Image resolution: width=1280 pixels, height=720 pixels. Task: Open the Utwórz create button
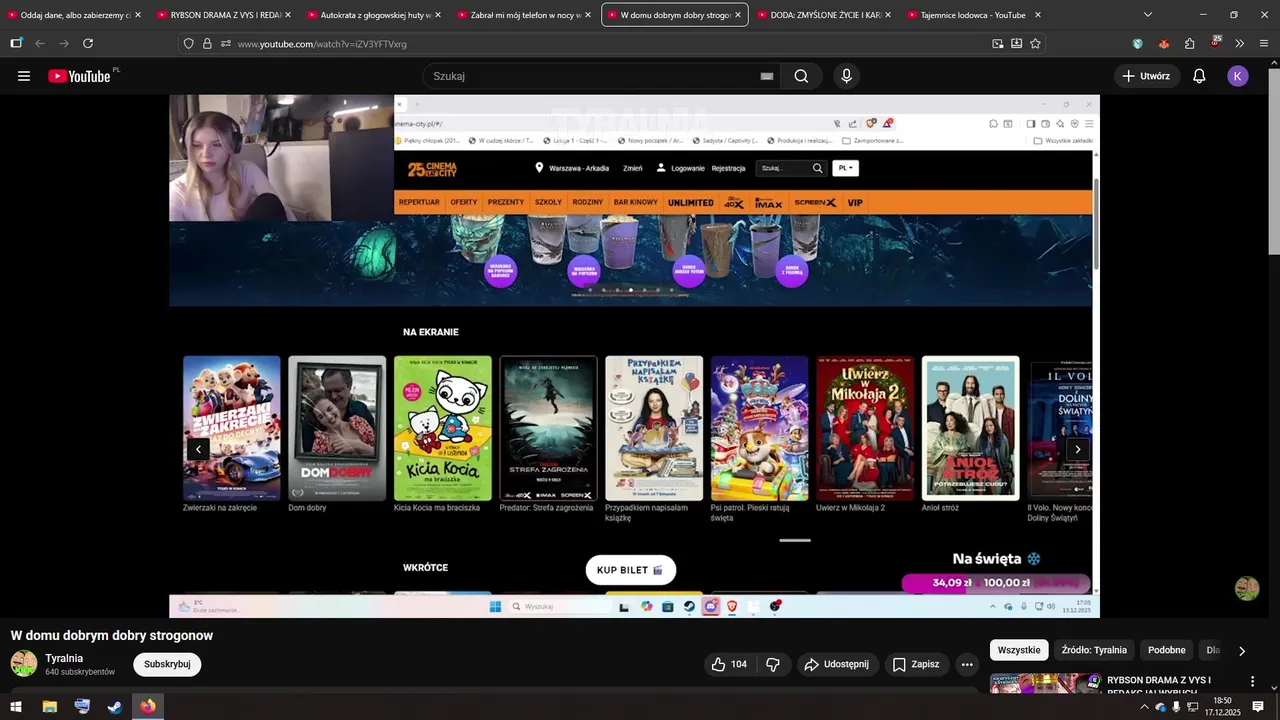pos(1147,76)
